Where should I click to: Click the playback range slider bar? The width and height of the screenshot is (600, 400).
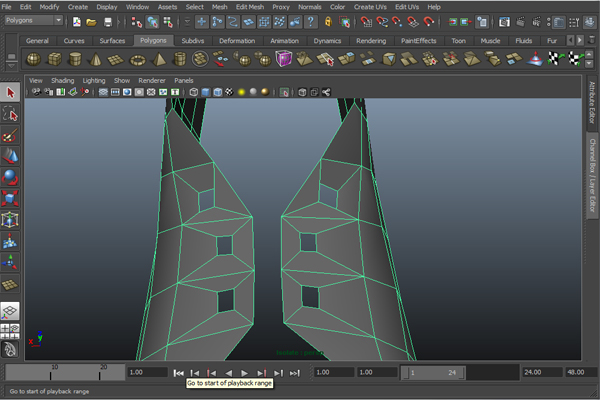pos(434,372)
